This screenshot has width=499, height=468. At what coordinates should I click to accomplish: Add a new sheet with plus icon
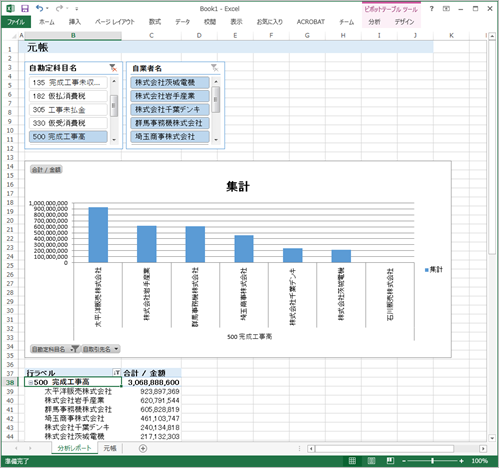[143, 449]
